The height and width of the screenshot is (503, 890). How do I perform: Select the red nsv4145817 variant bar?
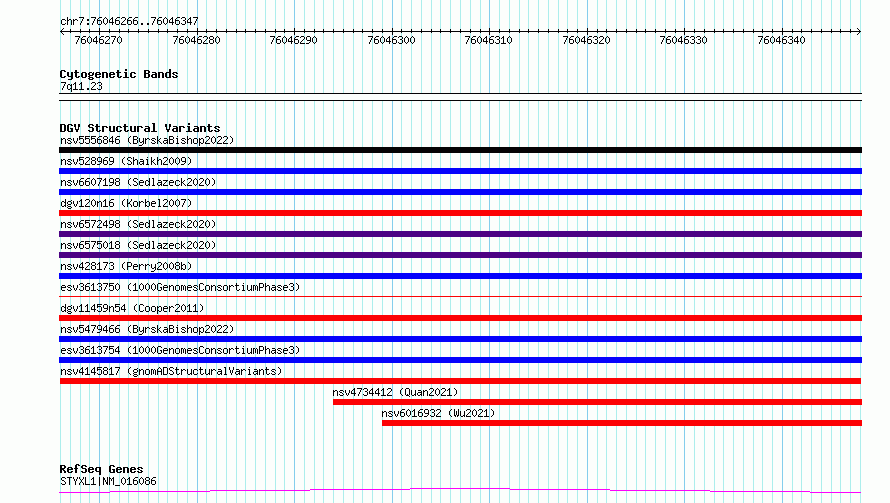point(460,382)
